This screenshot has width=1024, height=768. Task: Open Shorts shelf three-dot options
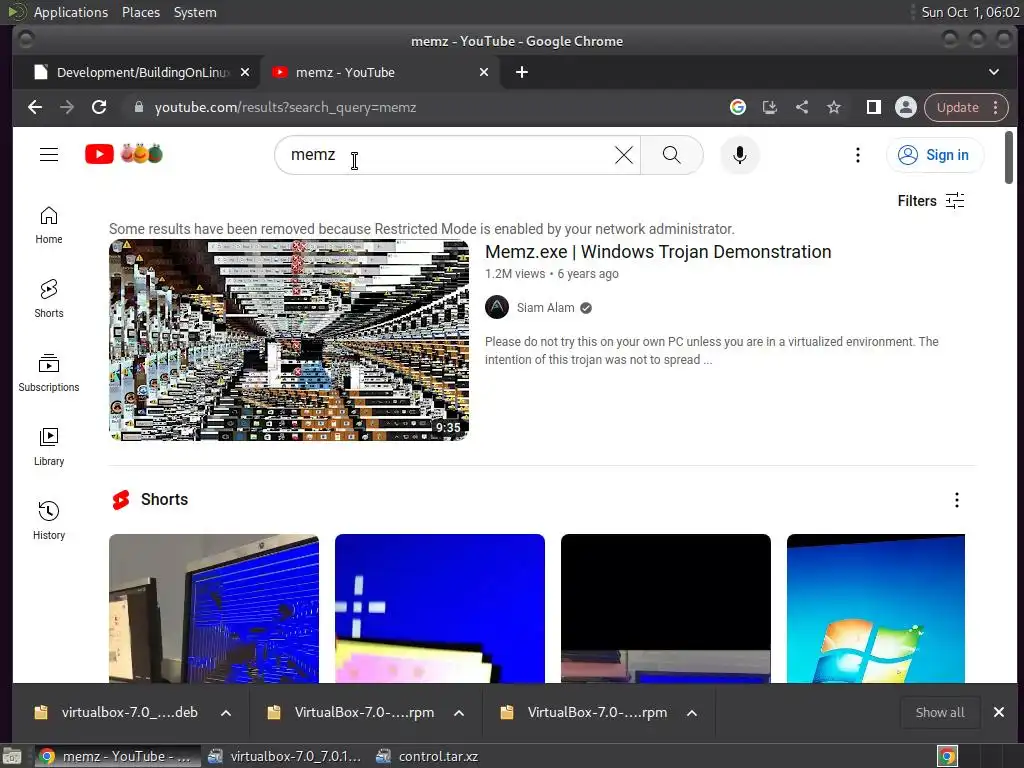click(x=957, y=500)
